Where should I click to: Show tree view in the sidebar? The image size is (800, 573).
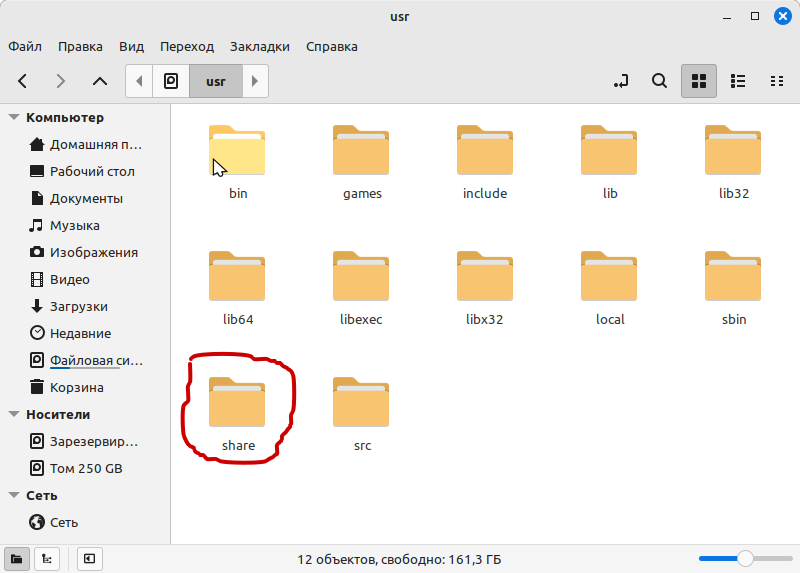[47, 559]
